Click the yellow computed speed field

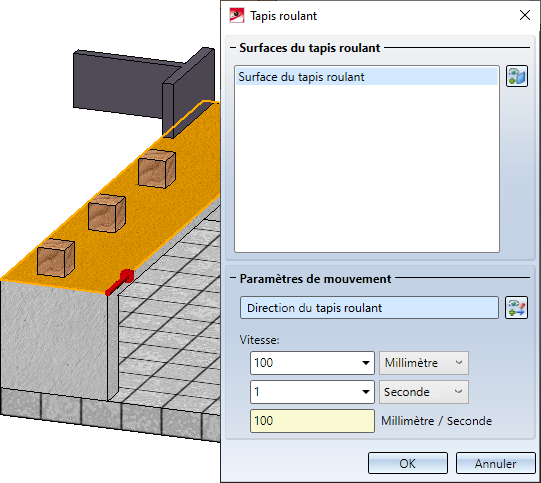point(312,421)
